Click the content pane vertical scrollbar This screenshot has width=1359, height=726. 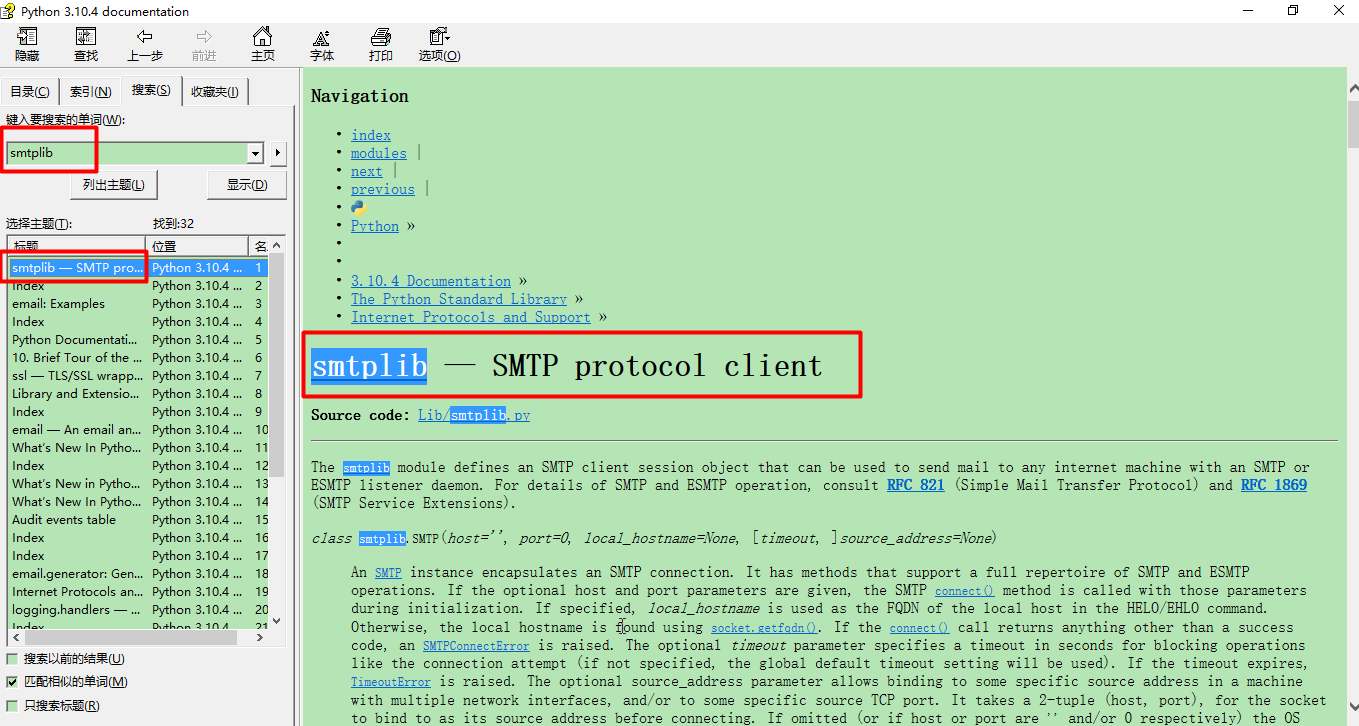[x=1352, y=397]
